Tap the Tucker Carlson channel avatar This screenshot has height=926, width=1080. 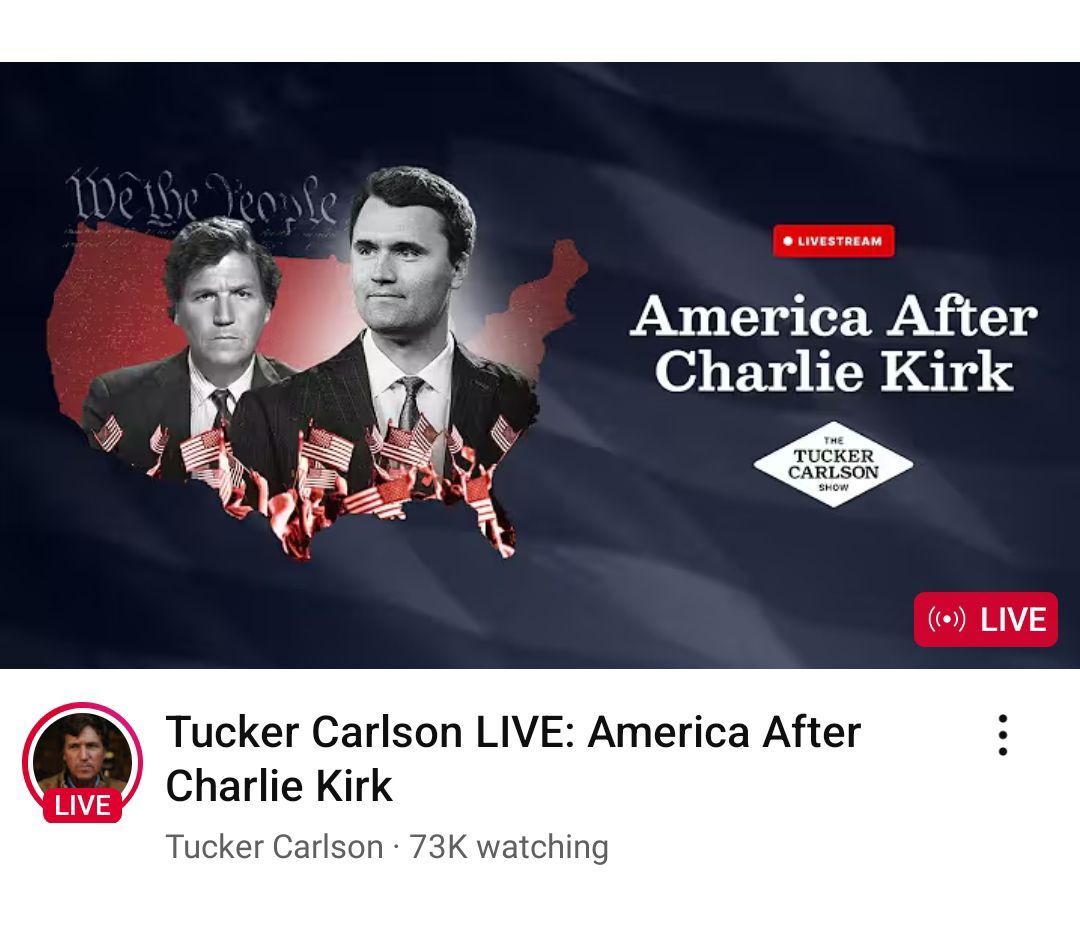(83, 761)
